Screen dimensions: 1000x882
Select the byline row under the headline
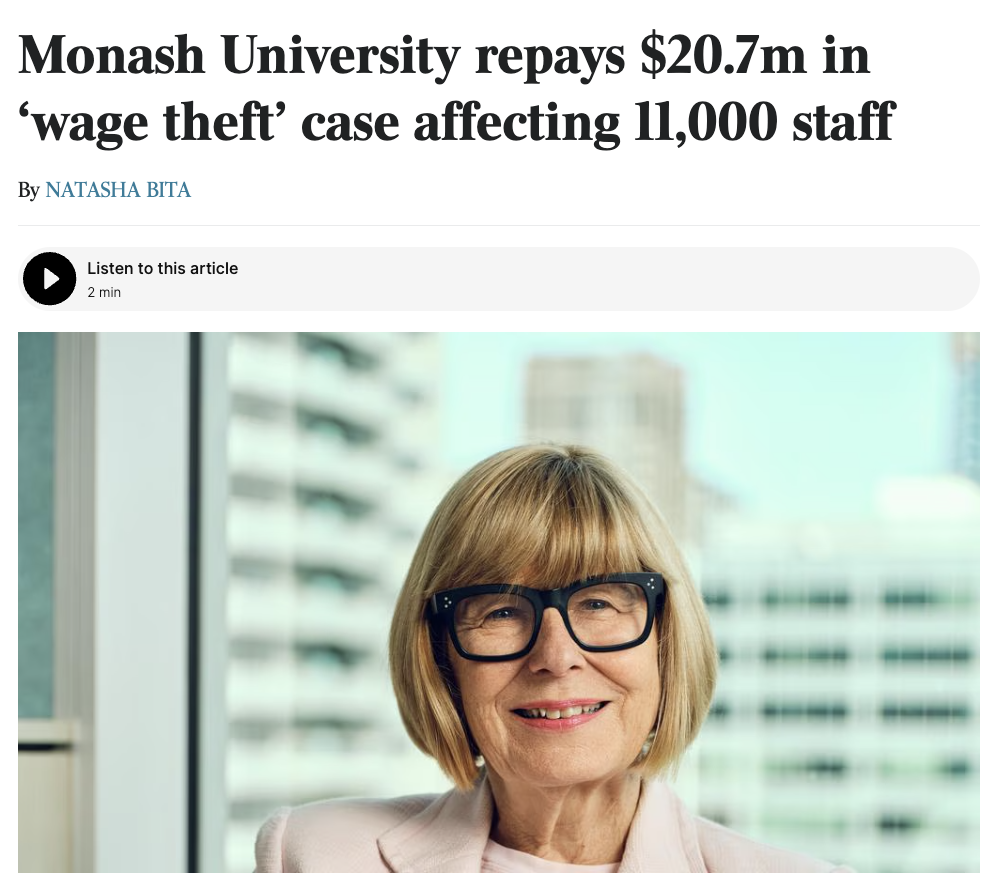point(105,190)
